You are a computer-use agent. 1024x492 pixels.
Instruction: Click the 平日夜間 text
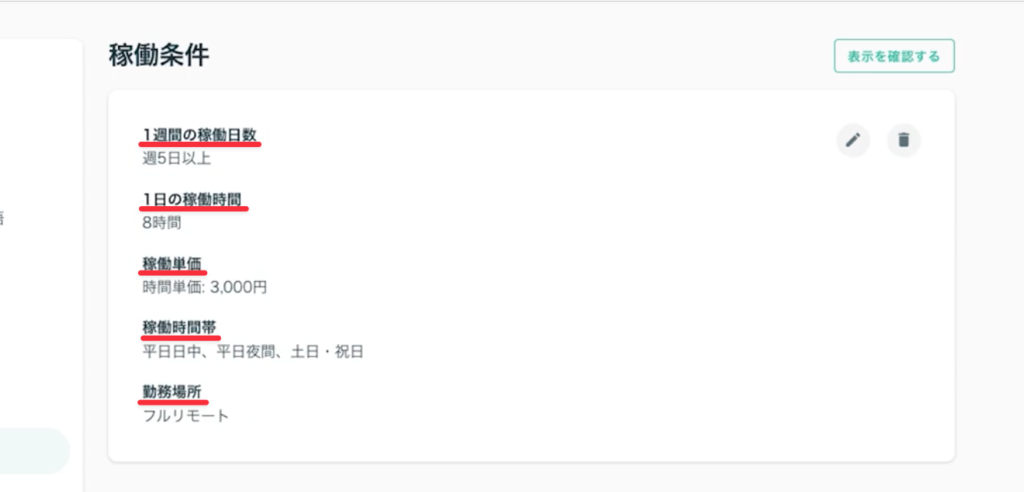pos(246,351)
